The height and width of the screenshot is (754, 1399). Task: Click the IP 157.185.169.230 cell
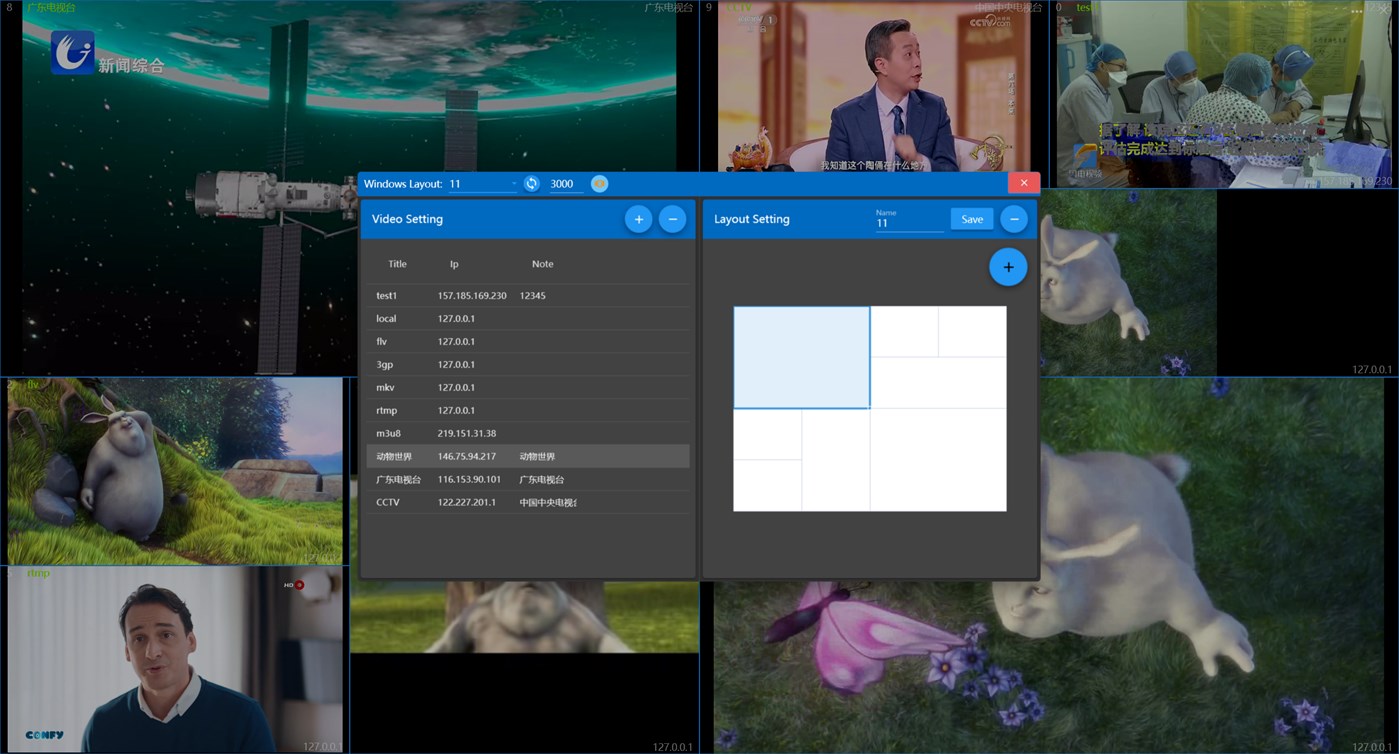[472, 296]
